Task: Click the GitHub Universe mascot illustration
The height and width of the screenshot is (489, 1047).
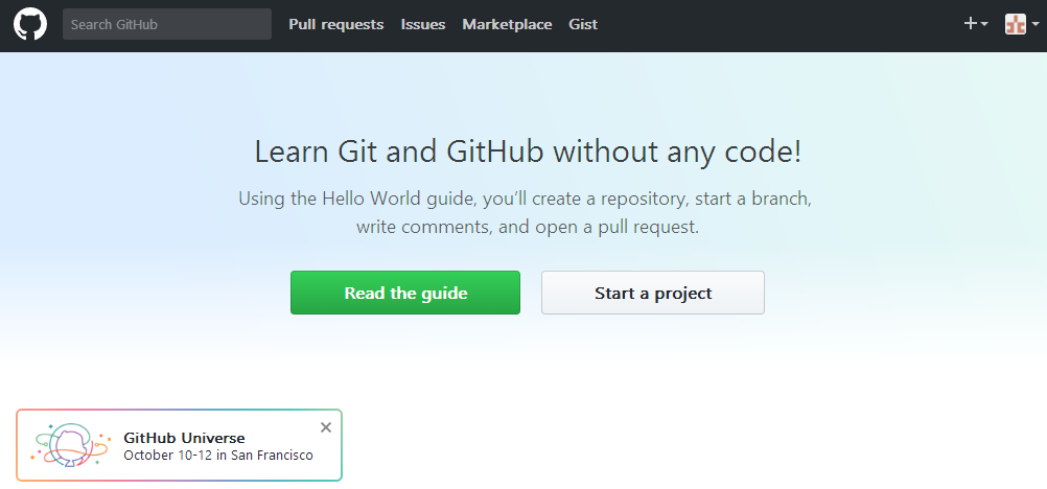Action: pos(70,445)
